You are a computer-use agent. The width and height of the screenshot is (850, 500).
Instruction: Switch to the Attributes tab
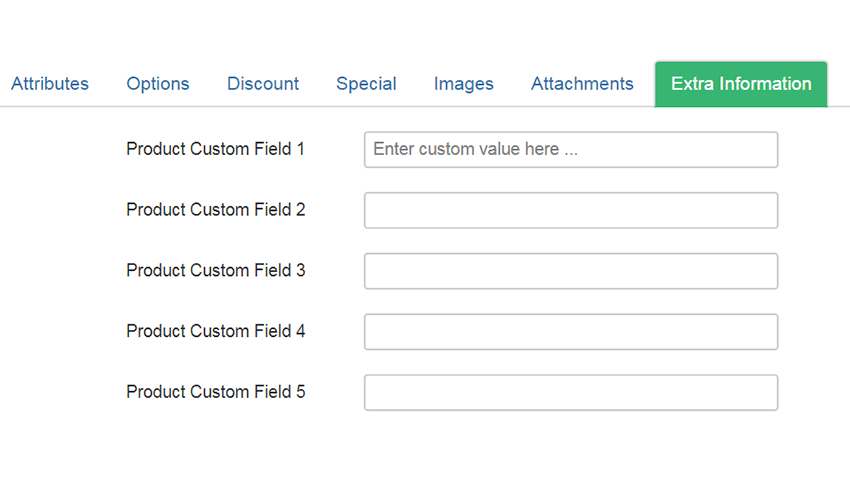tap(50, 84)
